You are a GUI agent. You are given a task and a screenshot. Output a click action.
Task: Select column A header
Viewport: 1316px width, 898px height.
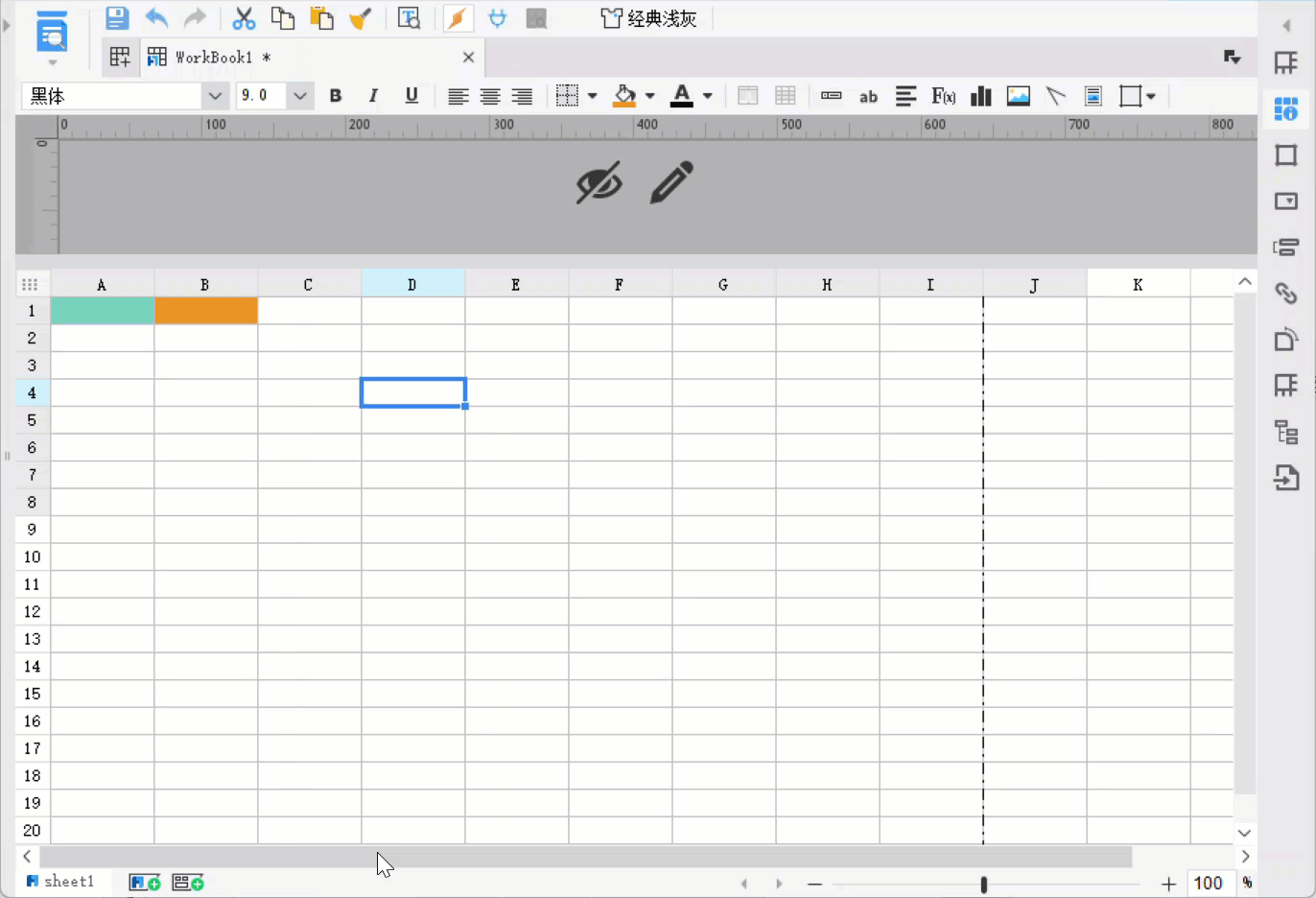(x=102, y=284)
